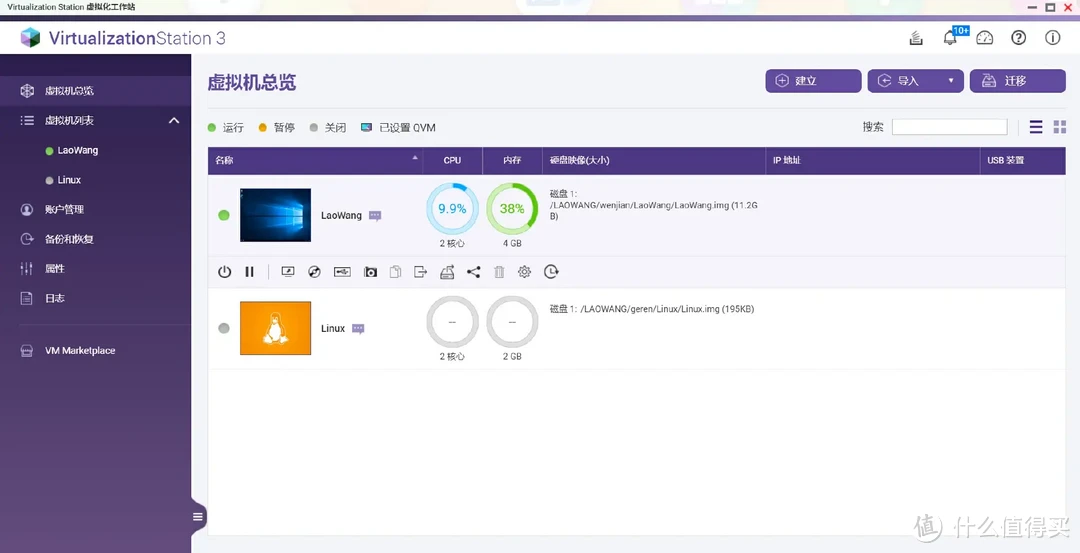This screenshot has height=553, width=1080.
Task: Click the CD/DVD disc icon in VM toolbar
Action: coord(314,272)
